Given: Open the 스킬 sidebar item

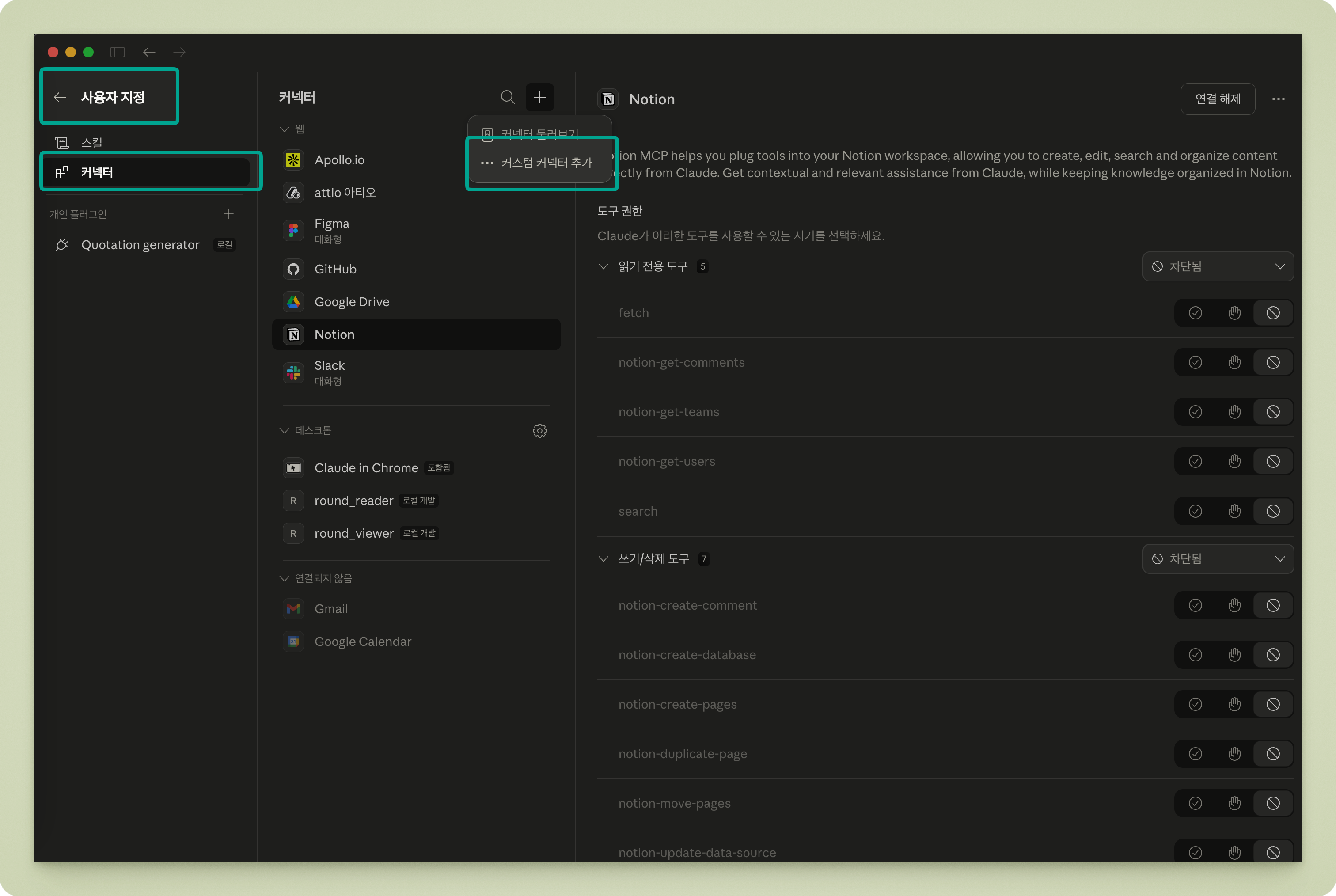Looking at the screenshot, I should click(91, 142).
